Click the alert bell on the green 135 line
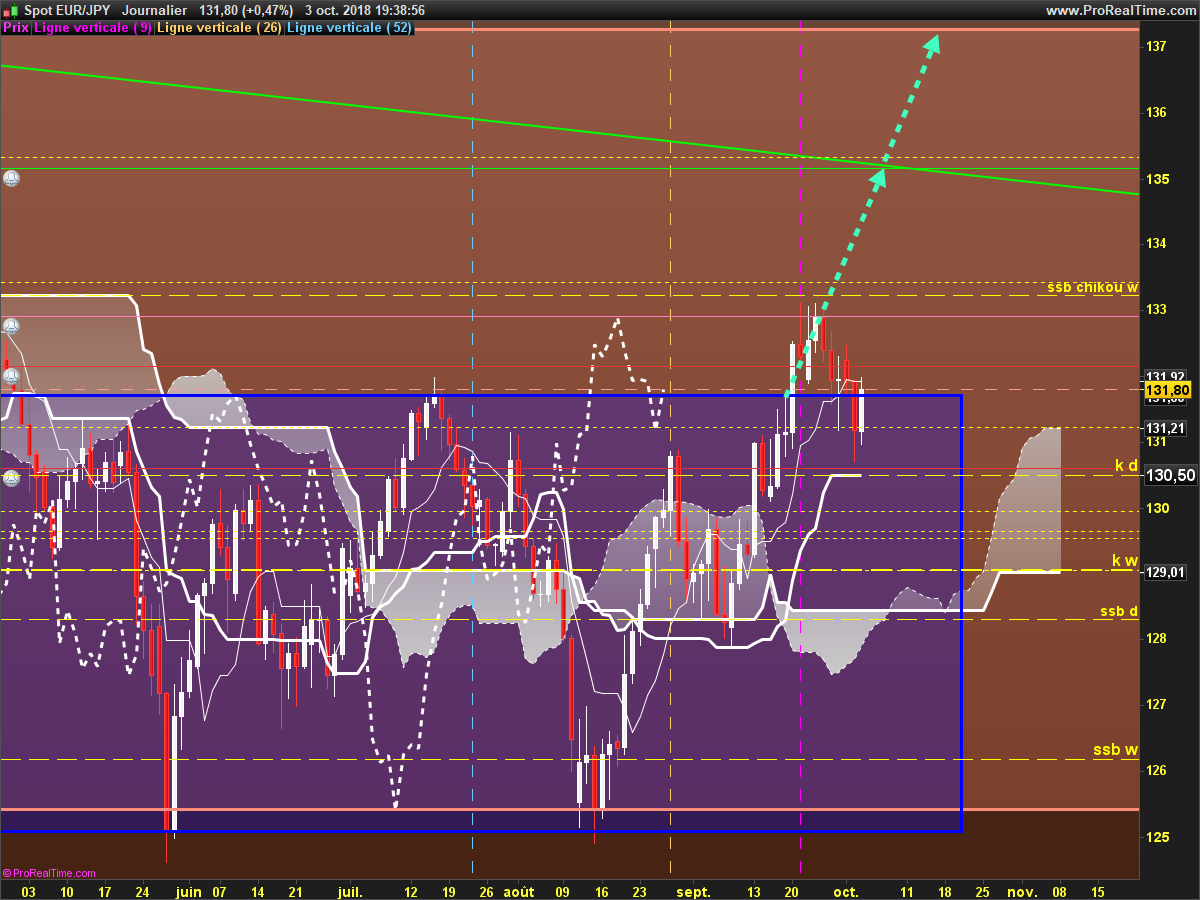Image resolution: width=1200 pixels, height=900 pixels. pyautogui.click(x=11, y=179)
